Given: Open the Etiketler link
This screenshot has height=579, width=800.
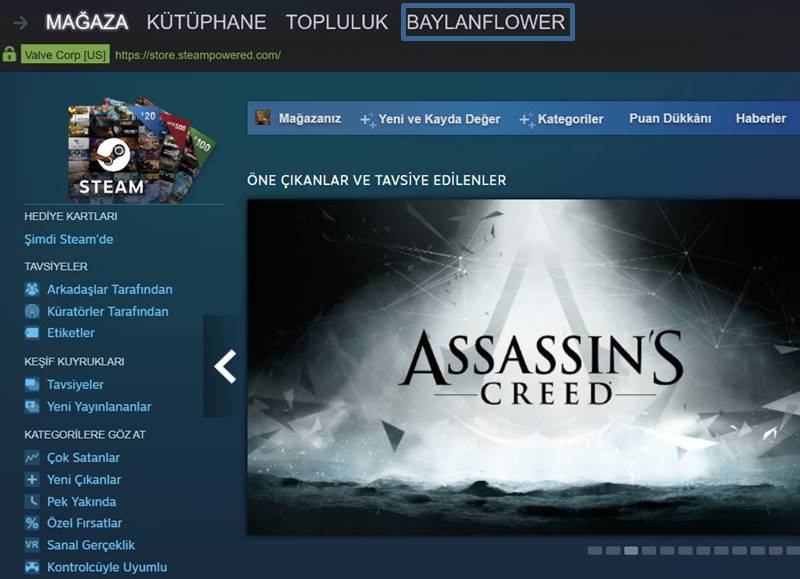Looking at the screenshot, I should click(71, 333).
